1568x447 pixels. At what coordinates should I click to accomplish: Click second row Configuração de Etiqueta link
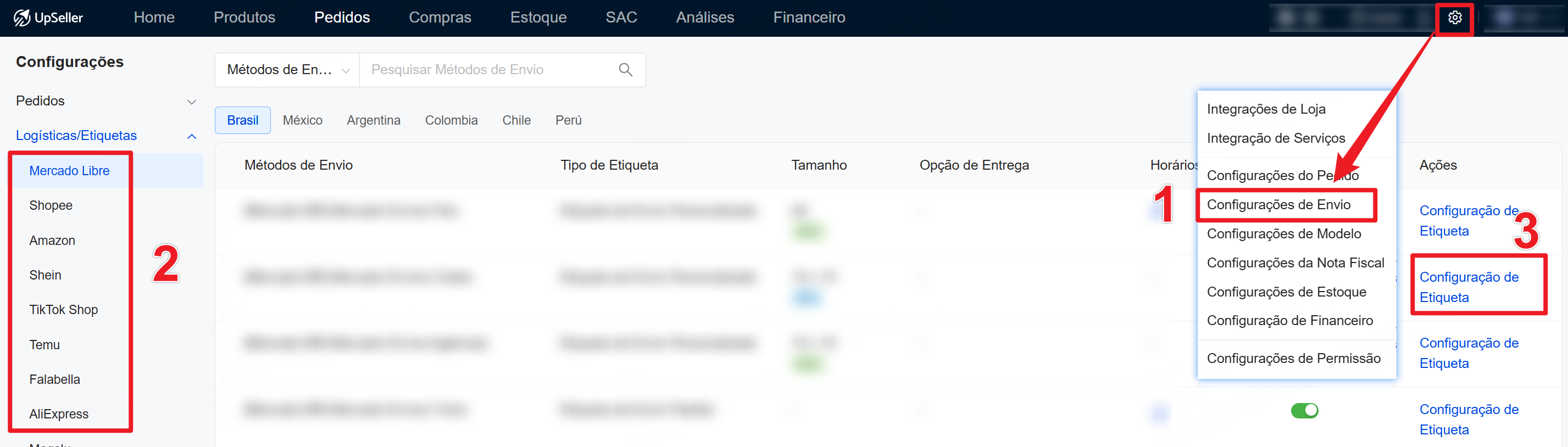coord(1468,287)
